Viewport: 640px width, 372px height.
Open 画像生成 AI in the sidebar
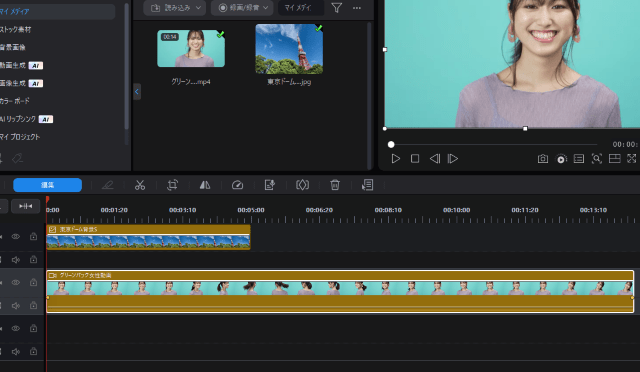[21, 83]
